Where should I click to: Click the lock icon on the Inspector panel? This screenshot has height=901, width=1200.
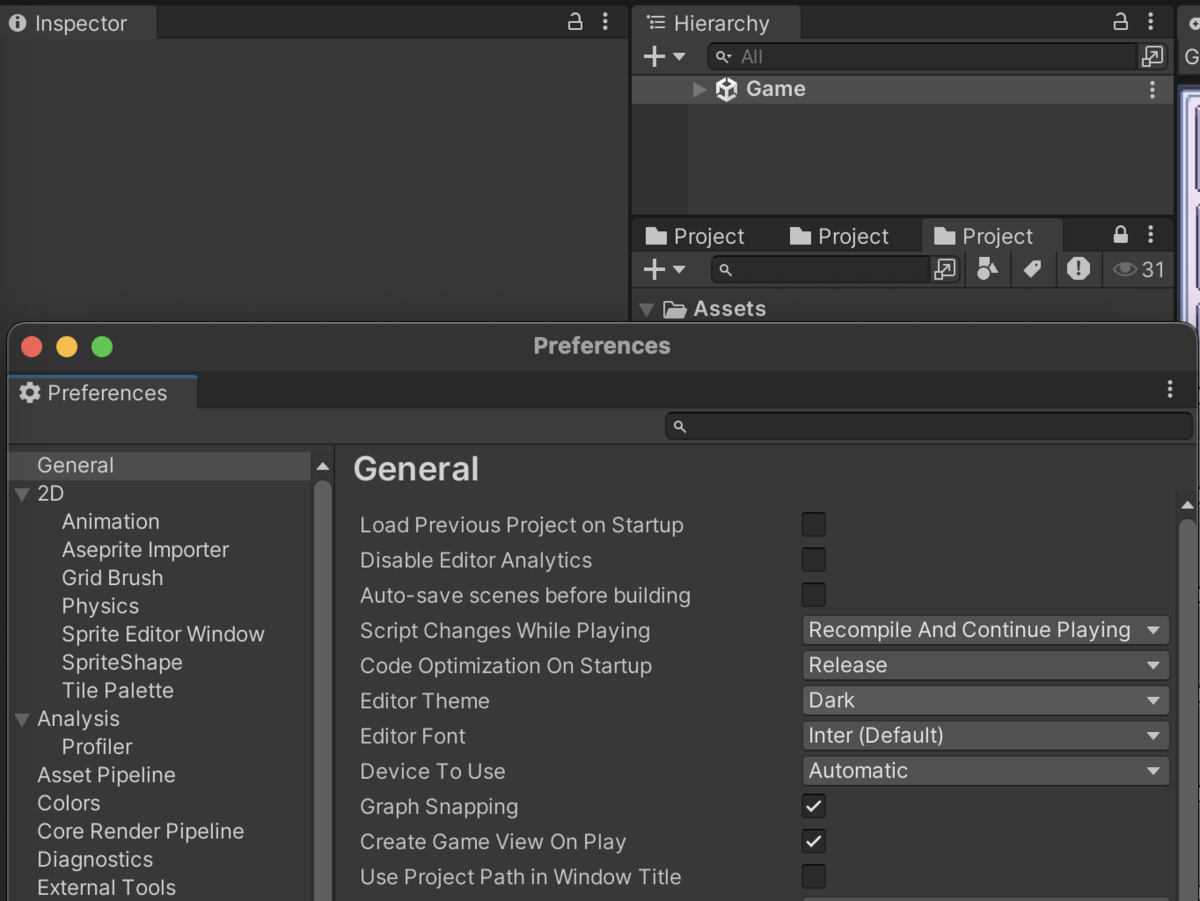click(574, 20)
